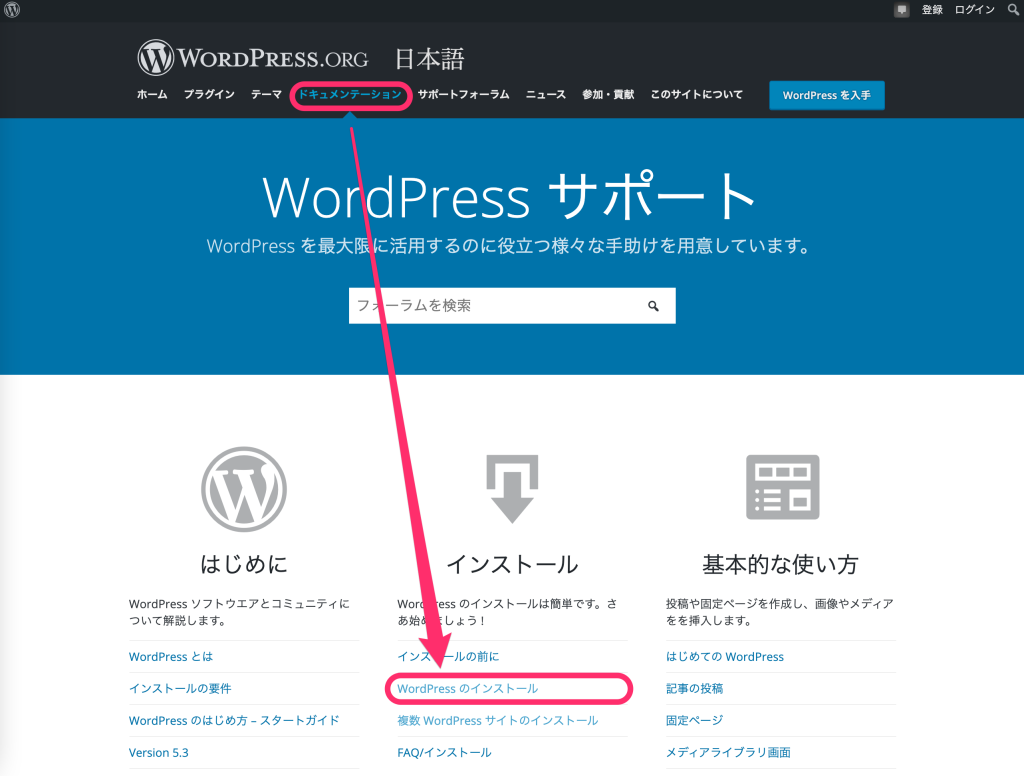
Task: Click the download arrow icon above インストール
Action: (511, 488)
